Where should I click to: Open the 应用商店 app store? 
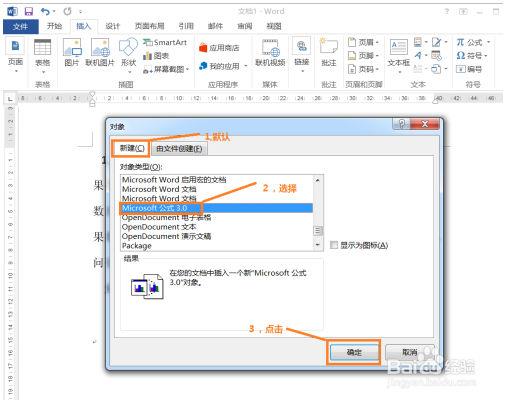[x=219, y=48]
